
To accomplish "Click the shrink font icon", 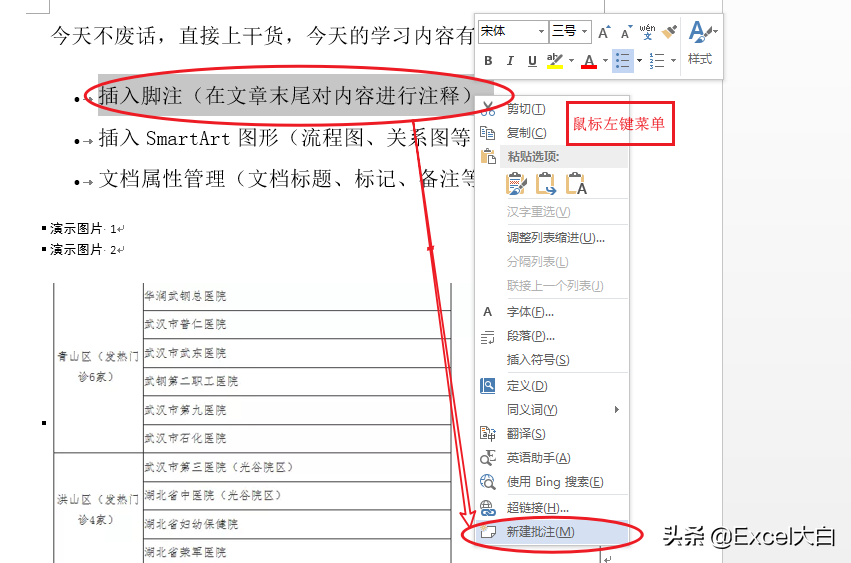I will pos(626,33).
